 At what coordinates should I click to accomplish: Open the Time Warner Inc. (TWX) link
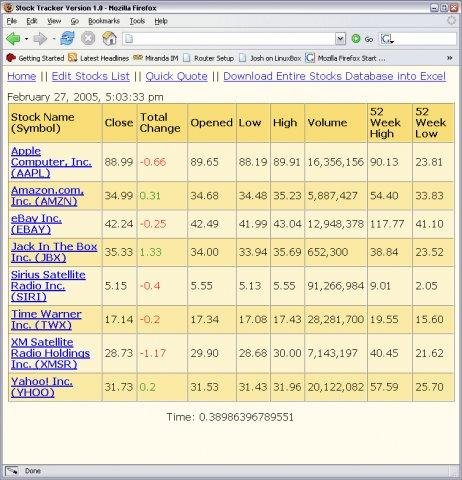pos(46,319)
